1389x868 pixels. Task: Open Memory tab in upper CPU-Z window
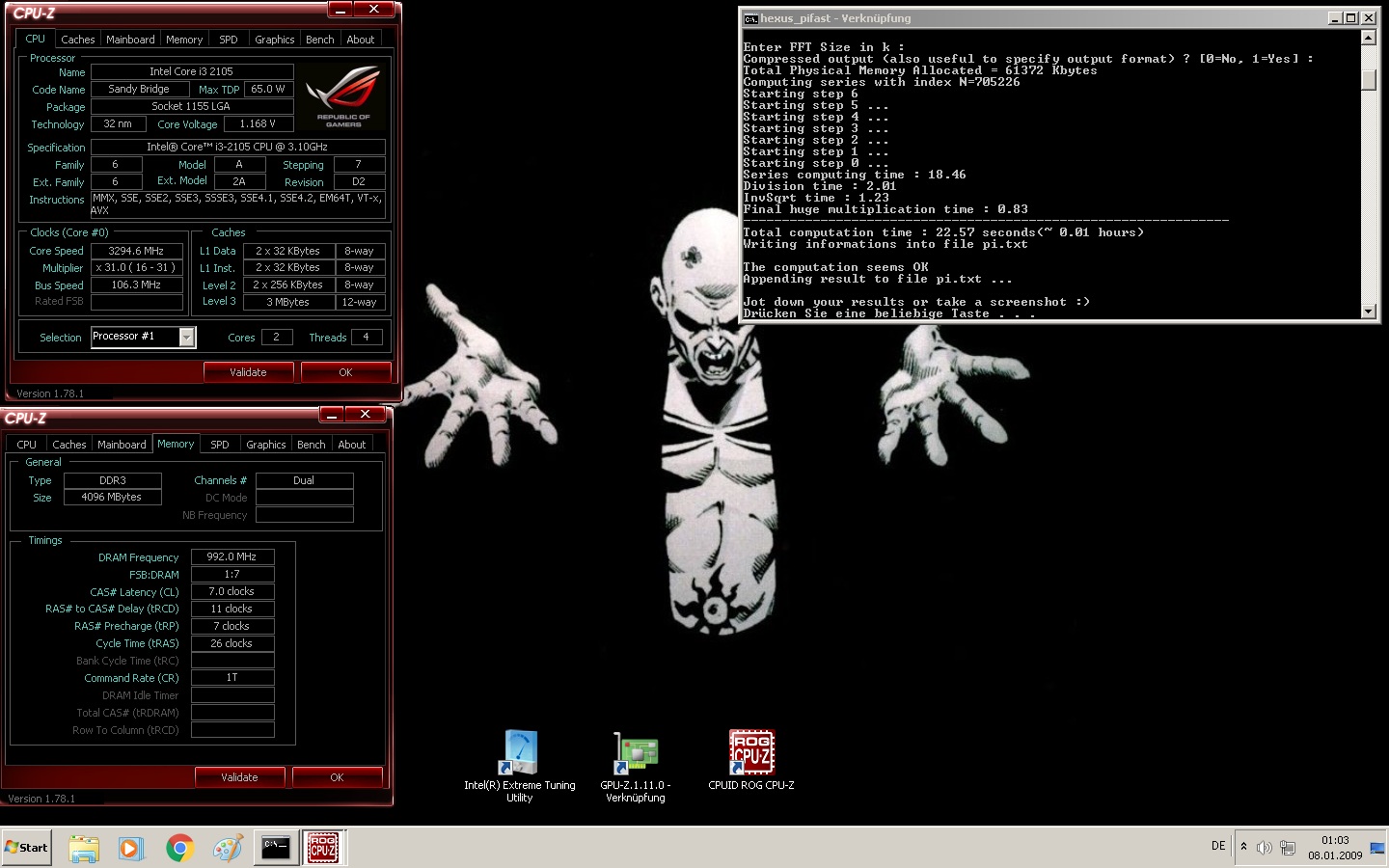tap(184, 40)
